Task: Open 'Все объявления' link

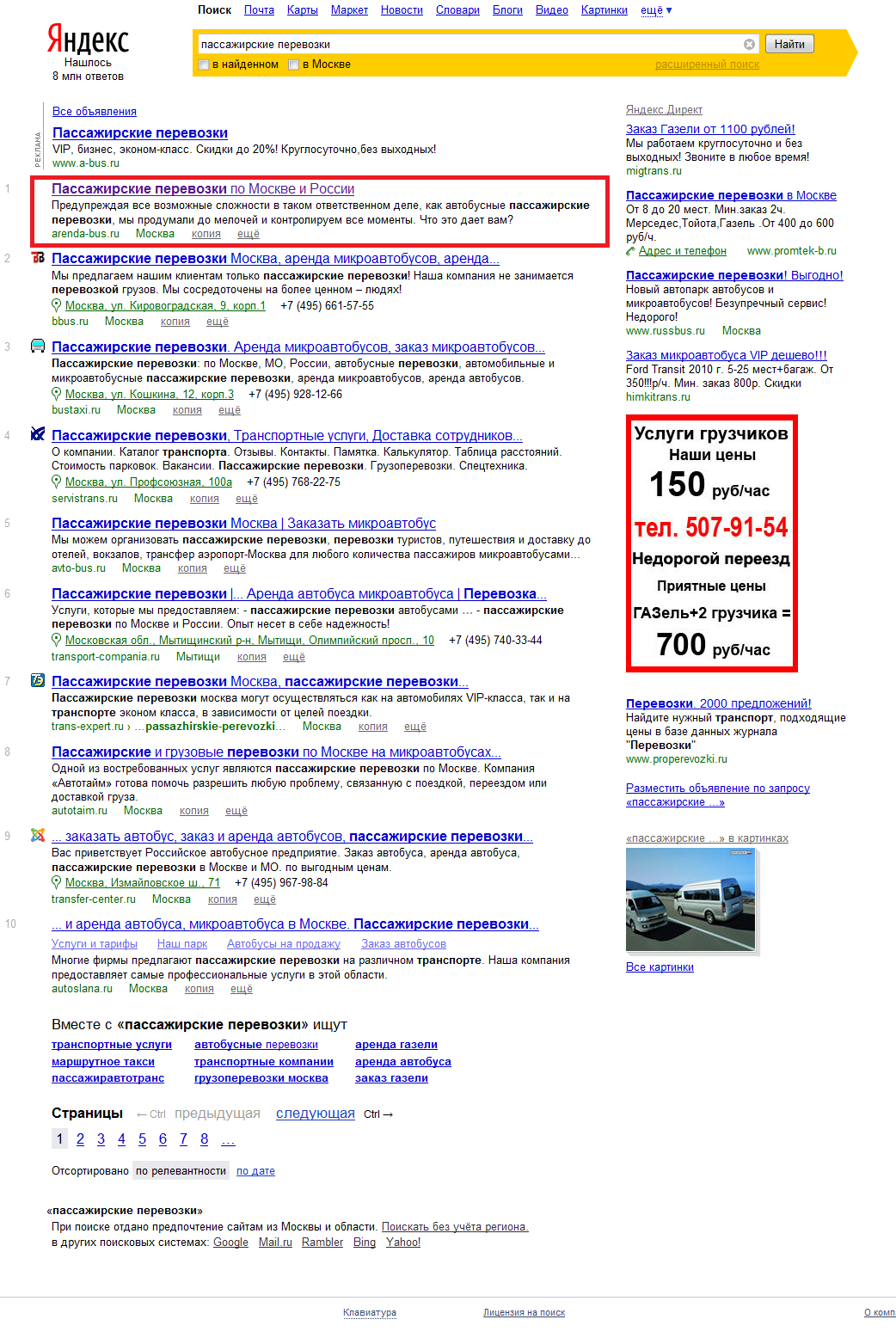Action: point(95,112)
